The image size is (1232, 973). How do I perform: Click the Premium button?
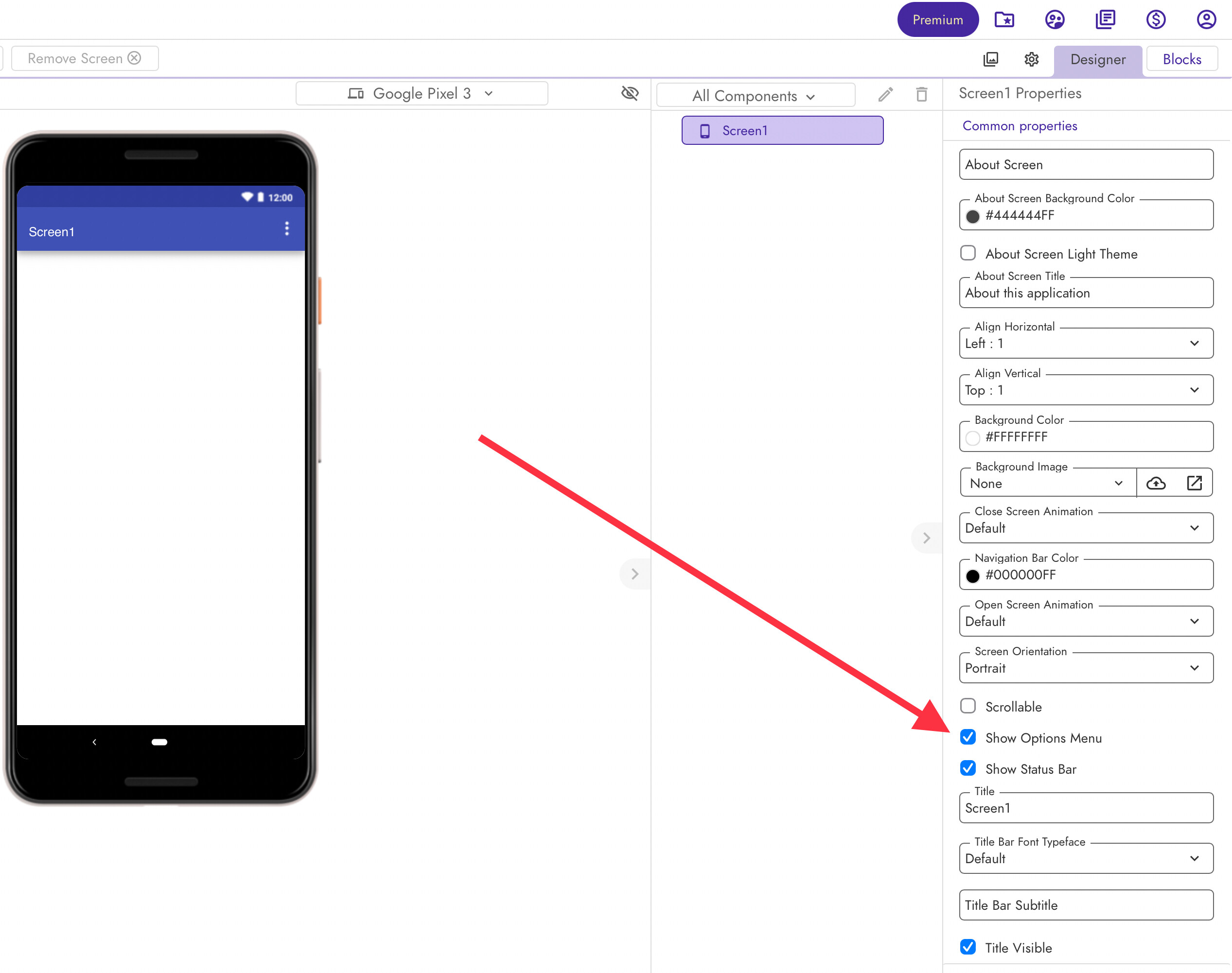[937, 20]
